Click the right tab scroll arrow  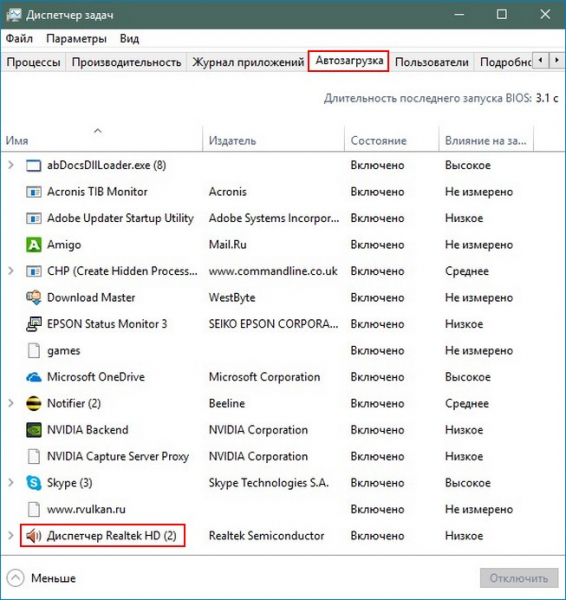[x=556, y=60]
